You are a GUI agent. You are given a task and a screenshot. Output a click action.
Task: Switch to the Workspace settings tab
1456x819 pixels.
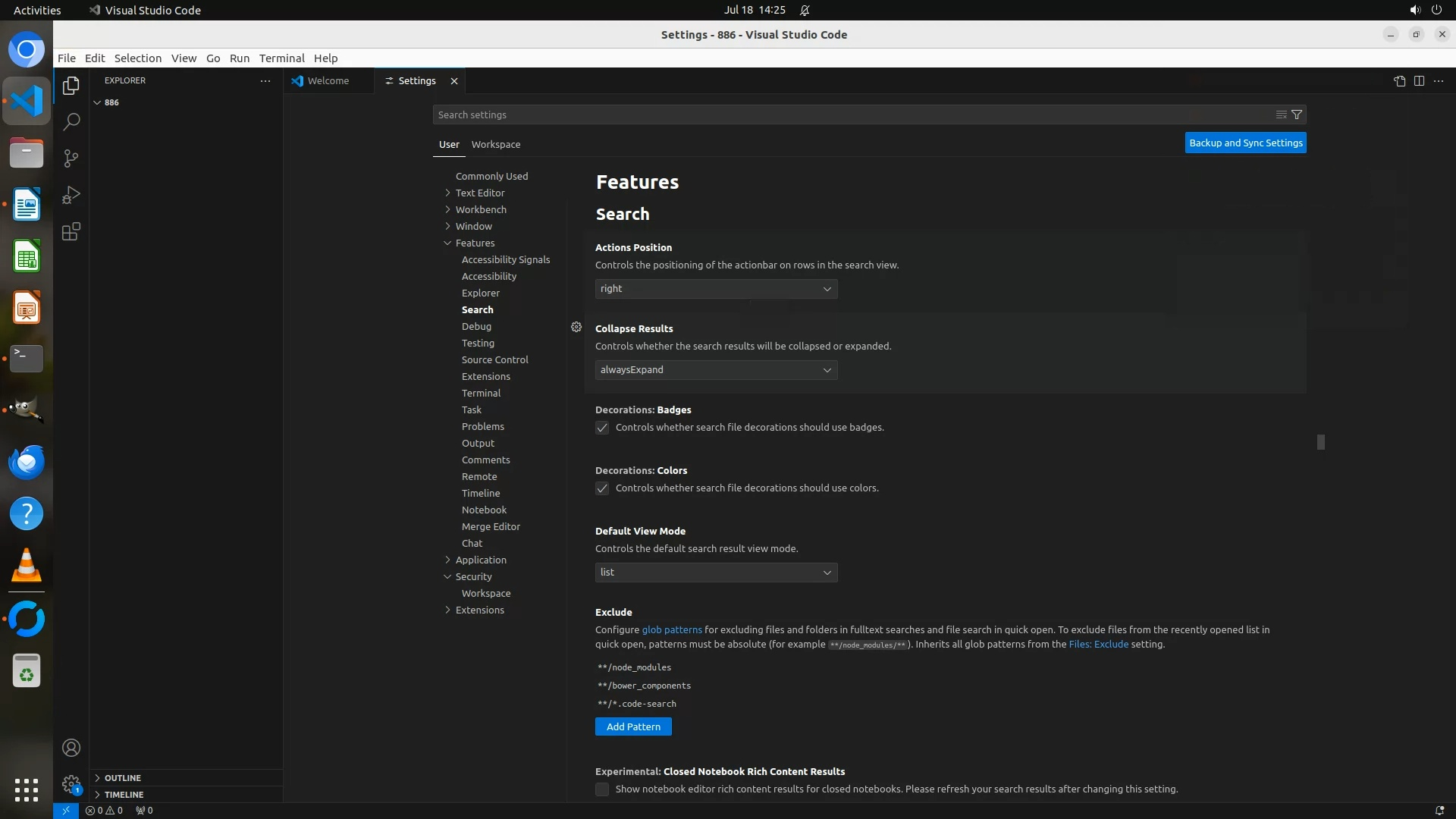495,144
